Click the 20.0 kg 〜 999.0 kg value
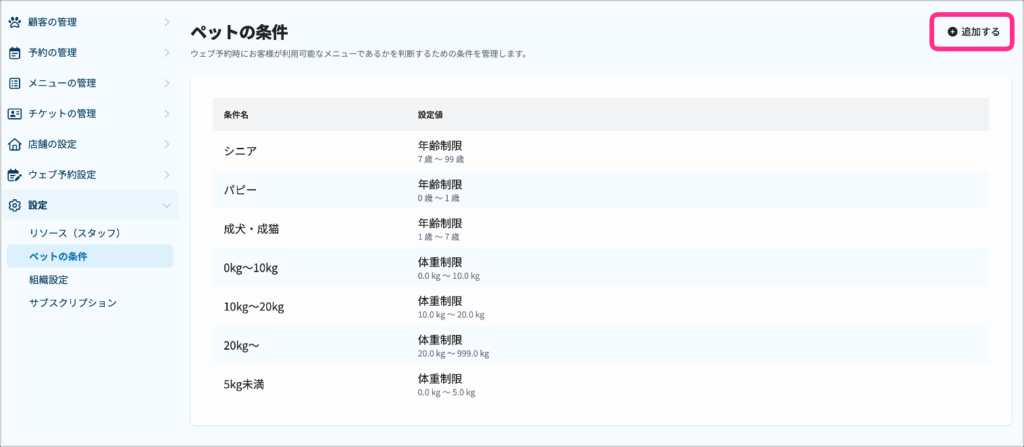Screen dimensions: 1024x447 tap(453, 354)
